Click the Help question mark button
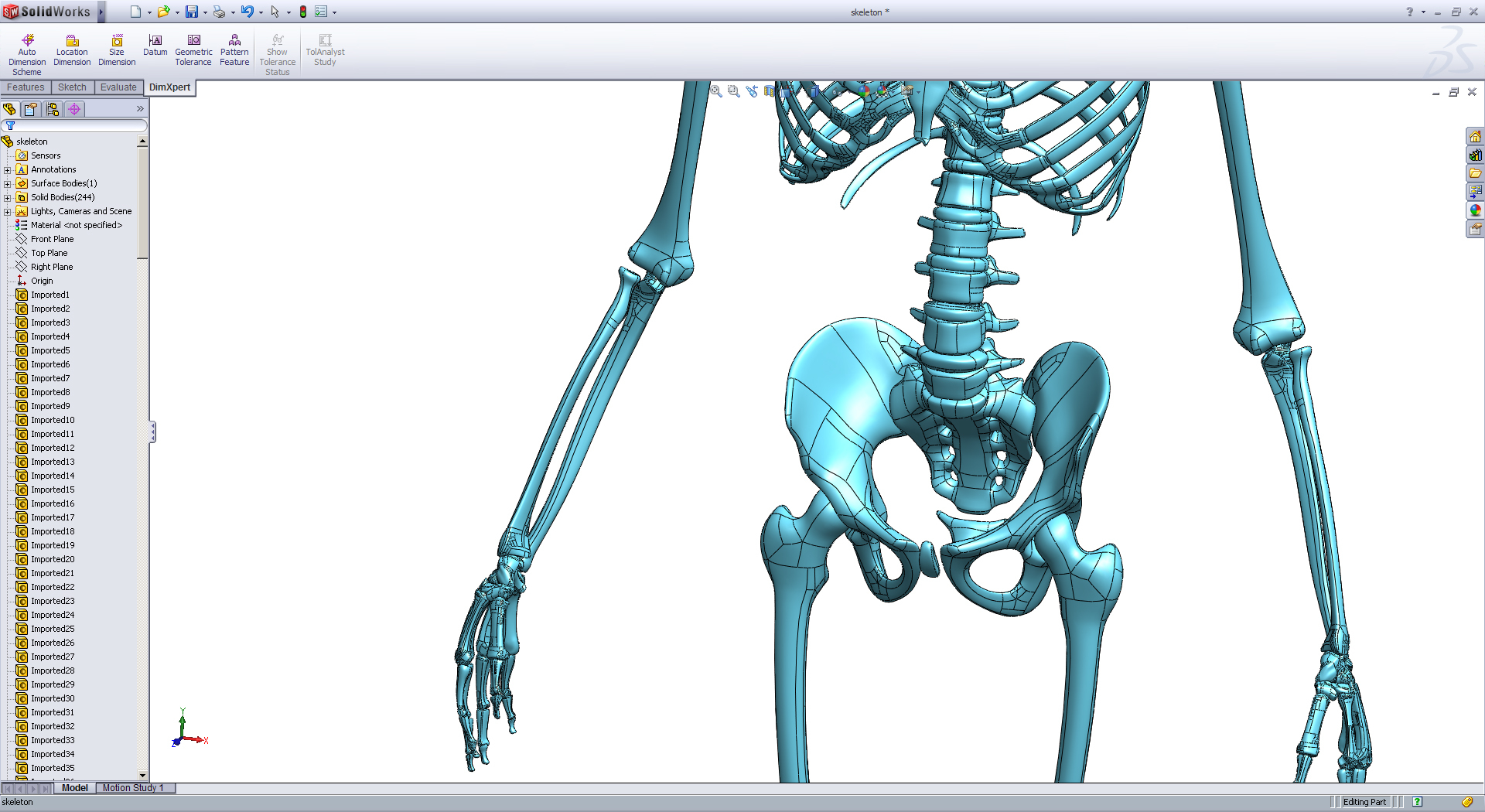This screenshot has width=1485, height=812. 1408,12
